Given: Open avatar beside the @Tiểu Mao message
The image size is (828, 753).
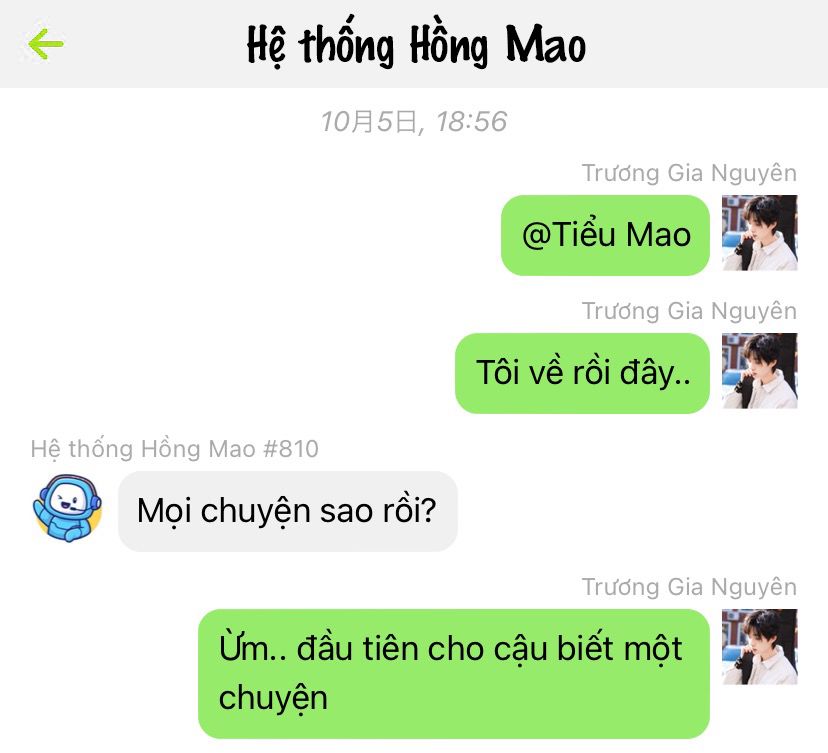Looking at the screenshot, I should [759, 232].
